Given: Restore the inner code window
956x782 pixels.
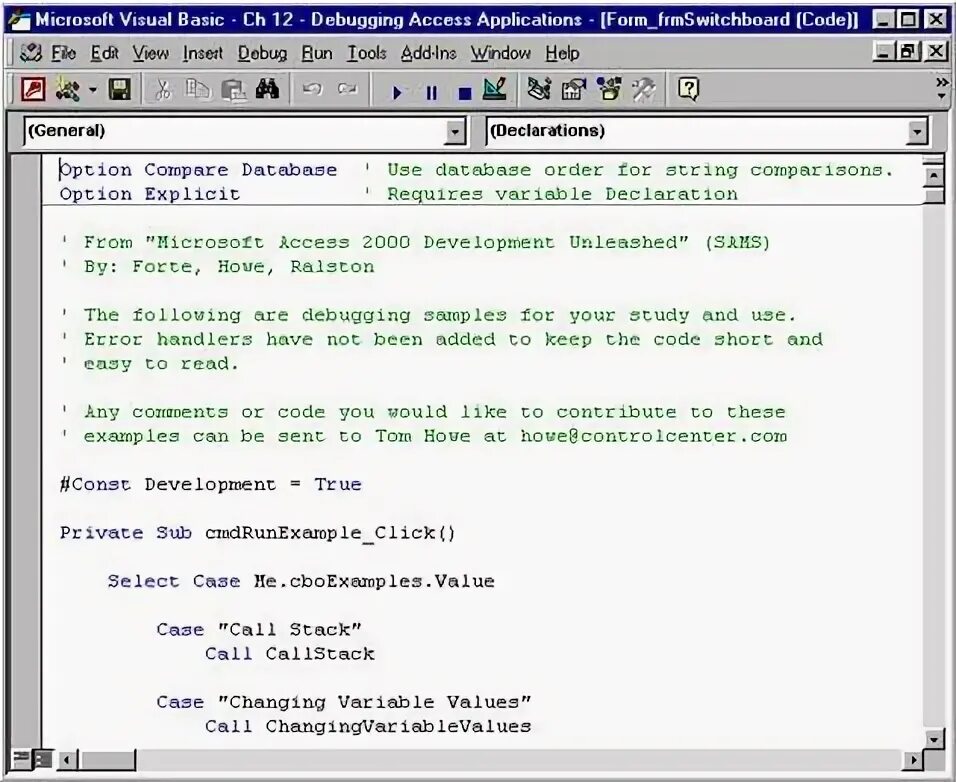Looking at the screenshot, I should [907, 51].
